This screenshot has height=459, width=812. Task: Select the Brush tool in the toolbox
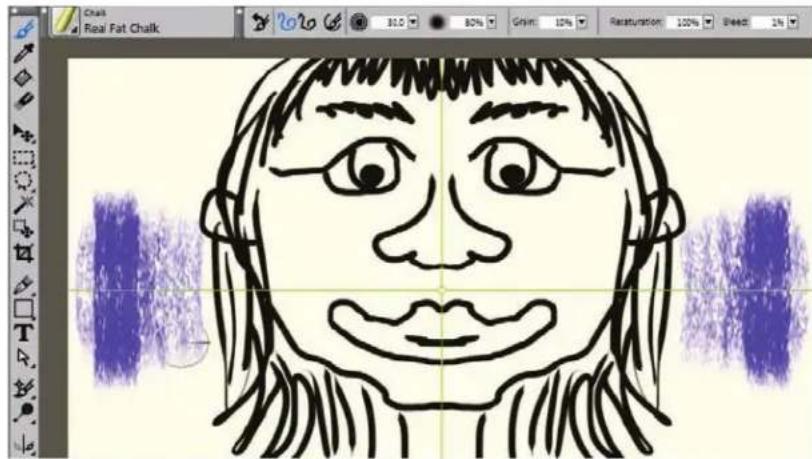[24, 29]
